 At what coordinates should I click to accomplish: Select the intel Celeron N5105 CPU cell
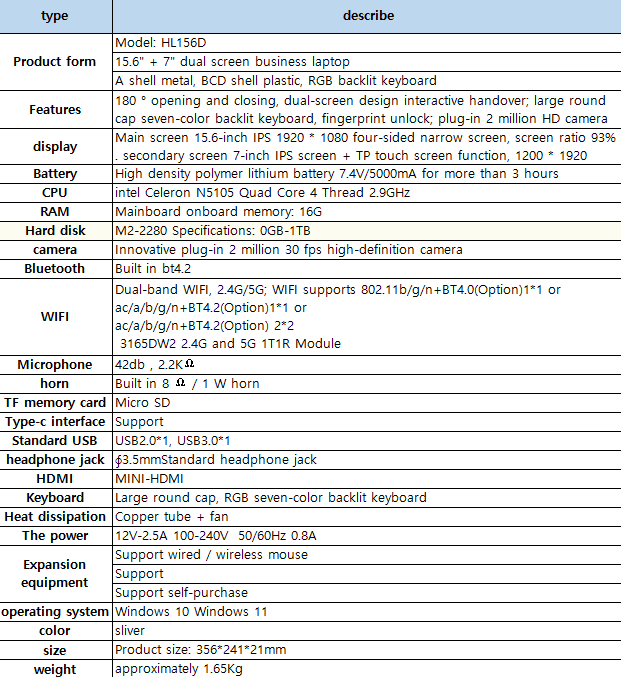pos(366,193)
